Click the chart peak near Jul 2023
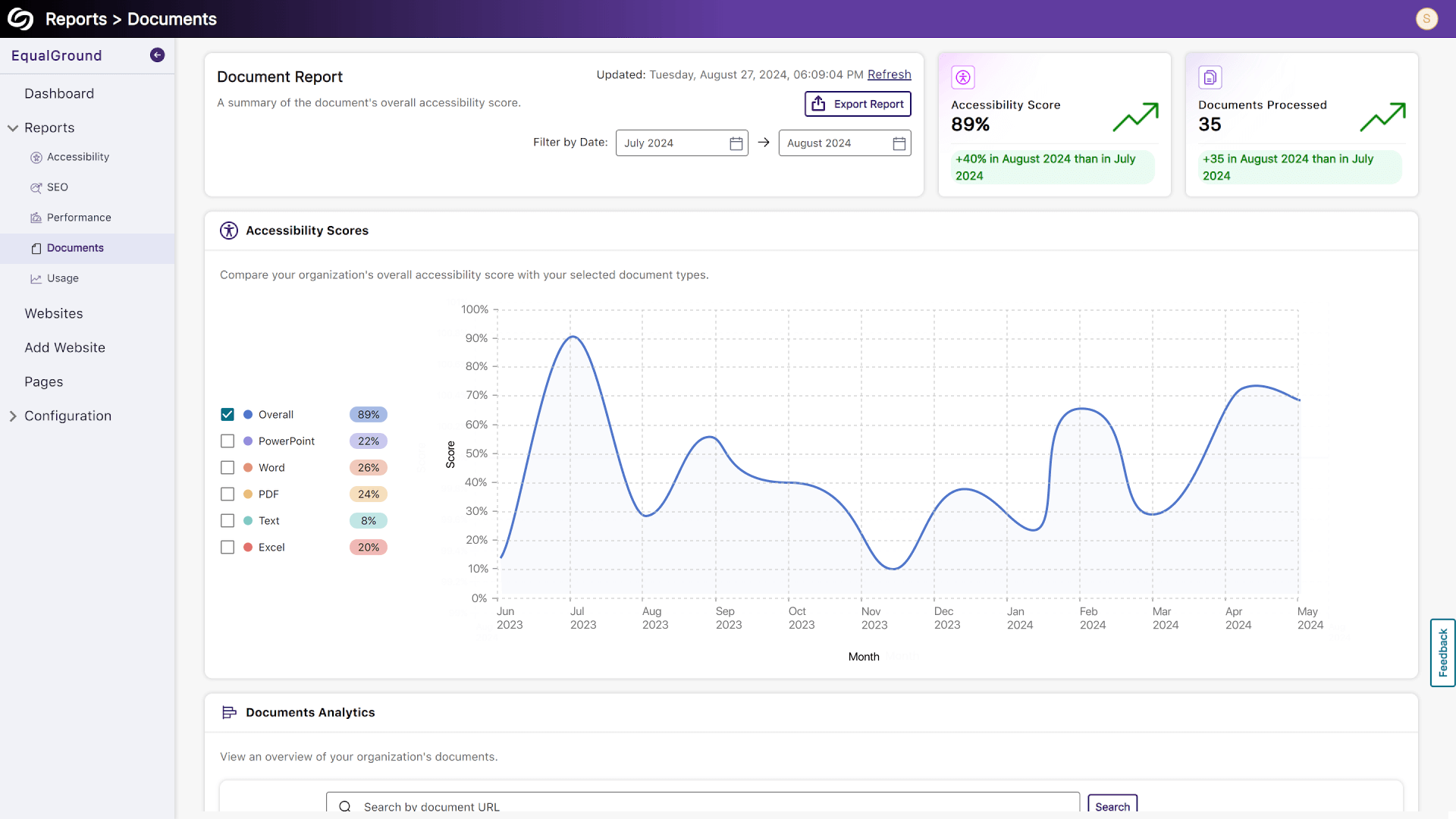The height and width of the screenshot is (819, 1456). click(x=574, y=337)
